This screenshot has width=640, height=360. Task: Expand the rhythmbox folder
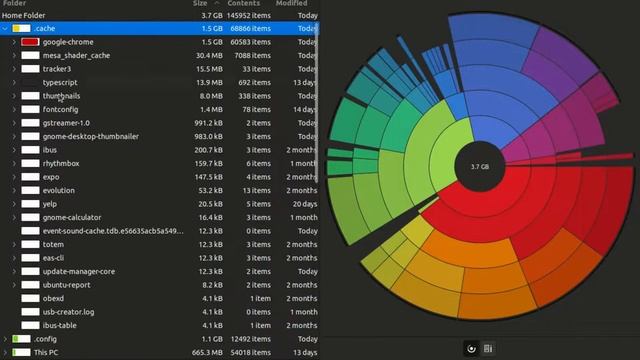pos(14,163)
